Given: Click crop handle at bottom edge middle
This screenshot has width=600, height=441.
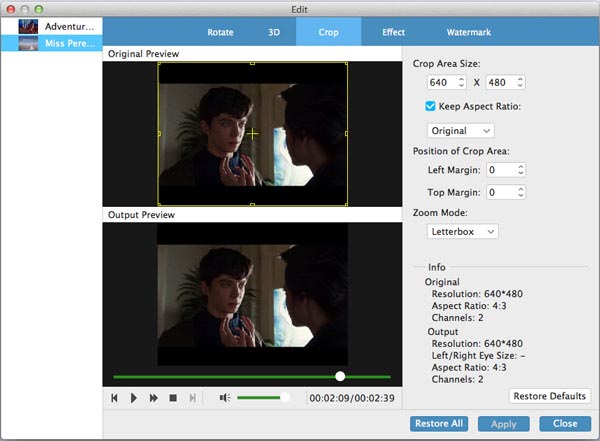Looking at the screenshot, I should [252, 204].
